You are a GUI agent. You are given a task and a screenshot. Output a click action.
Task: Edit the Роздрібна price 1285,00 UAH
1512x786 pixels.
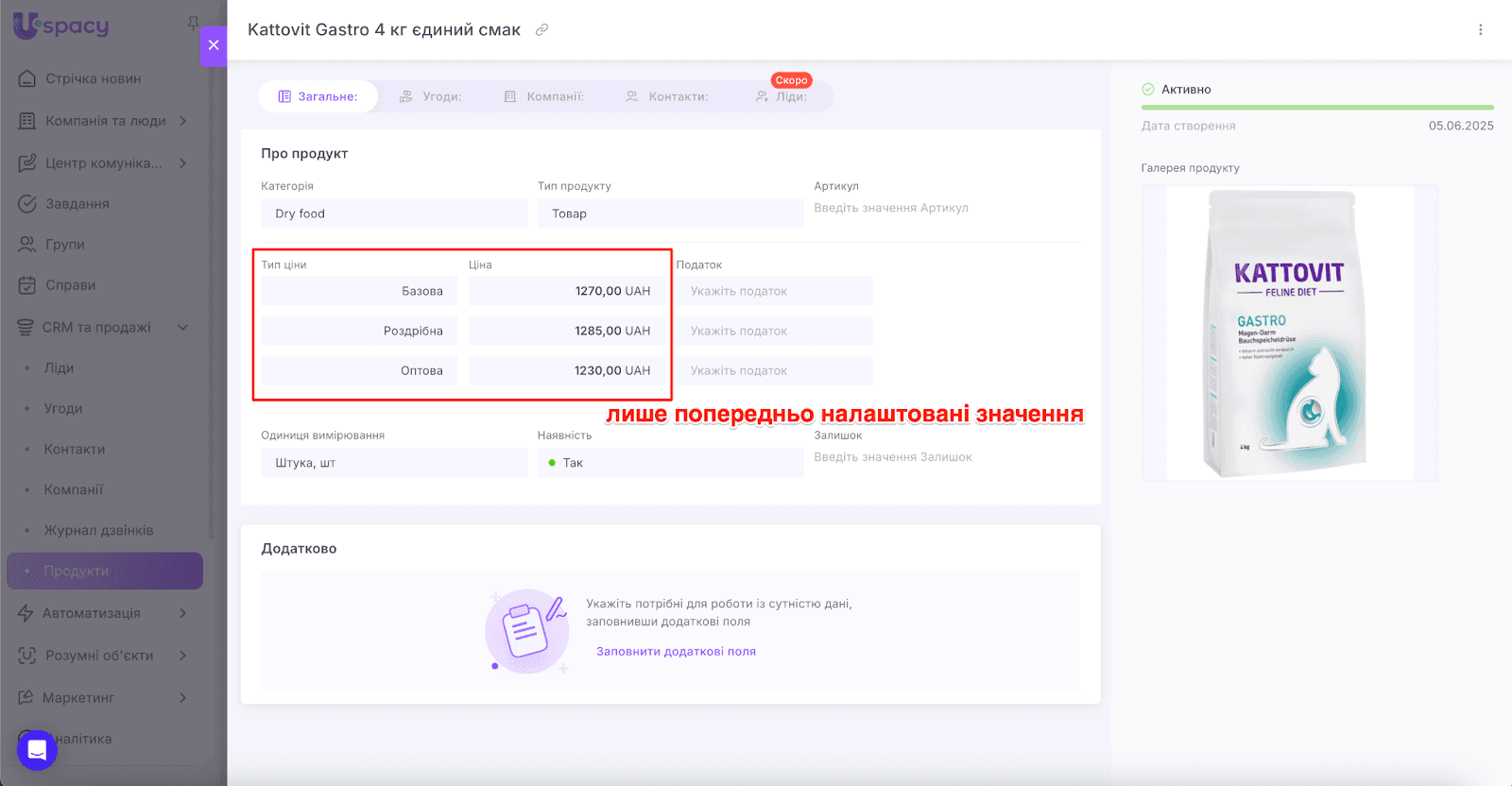click(567, 331)
